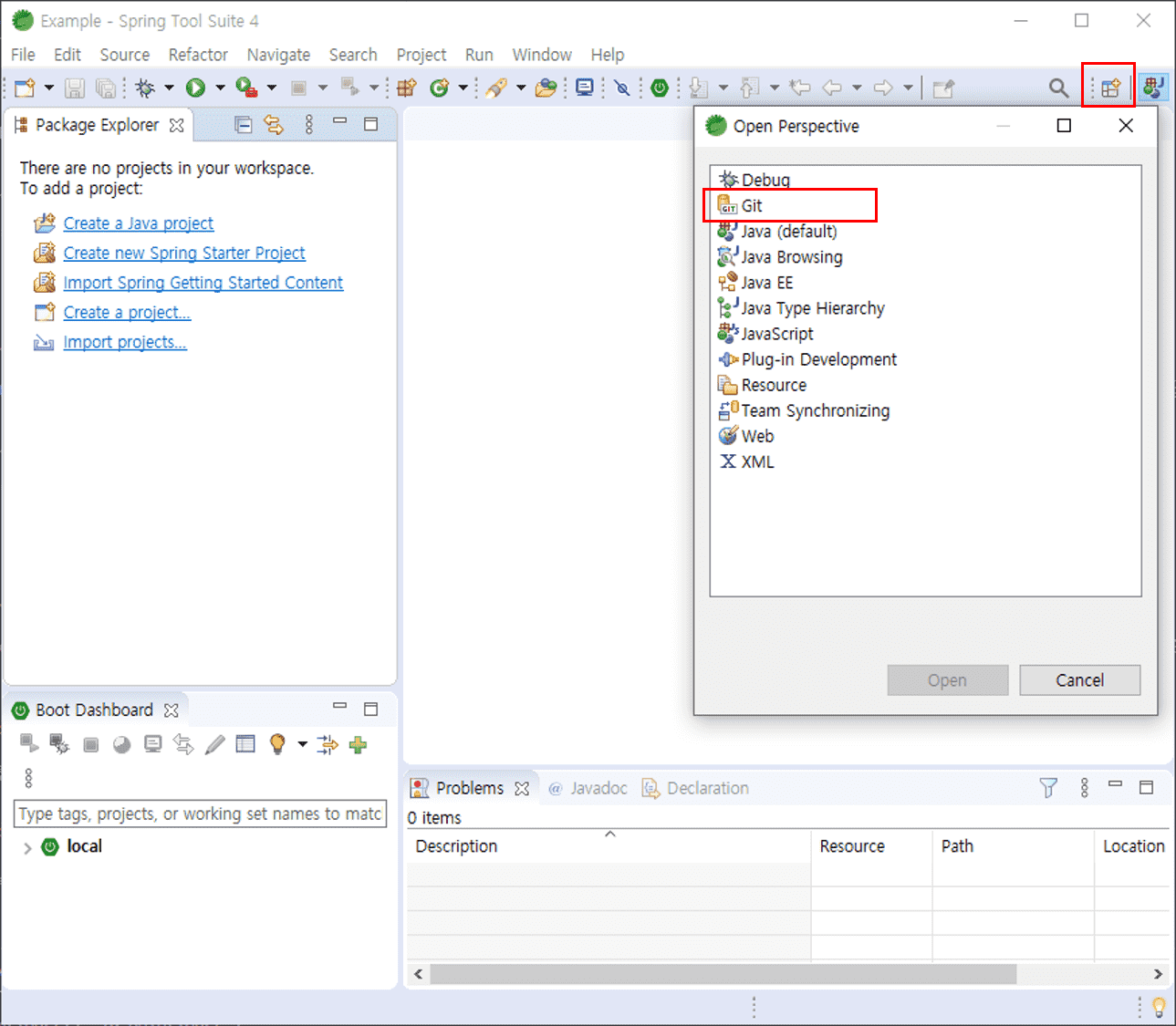Open the Navigate menu
1176x1026 pixels.
click(278, 55)
